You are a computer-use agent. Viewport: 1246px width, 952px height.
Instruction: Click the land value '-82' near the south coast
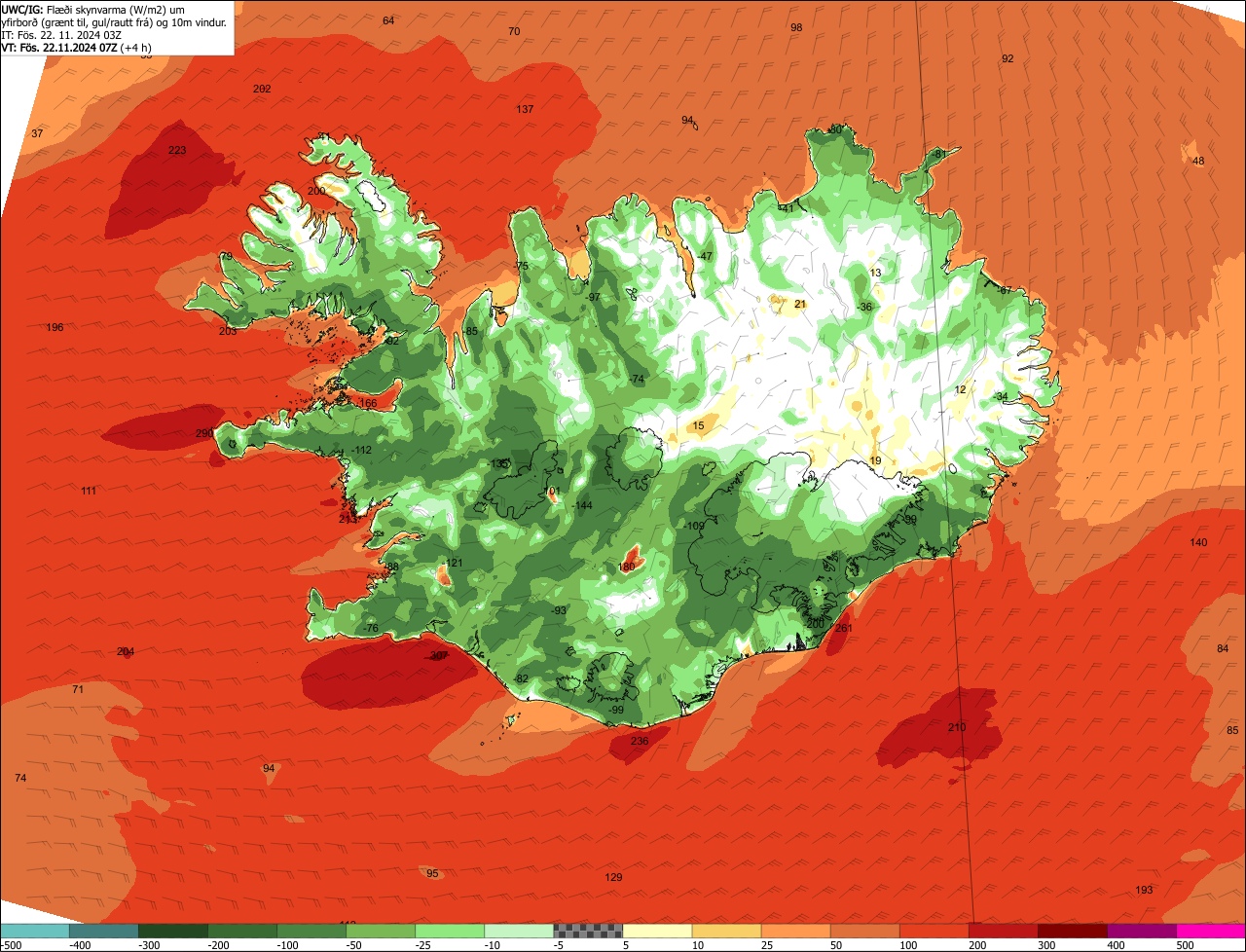click(x=521, y=679)
